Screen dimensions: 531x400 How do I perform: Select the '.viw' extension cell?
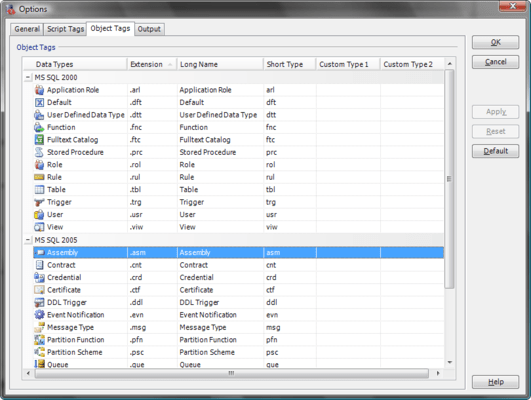(x=152, y=227)
